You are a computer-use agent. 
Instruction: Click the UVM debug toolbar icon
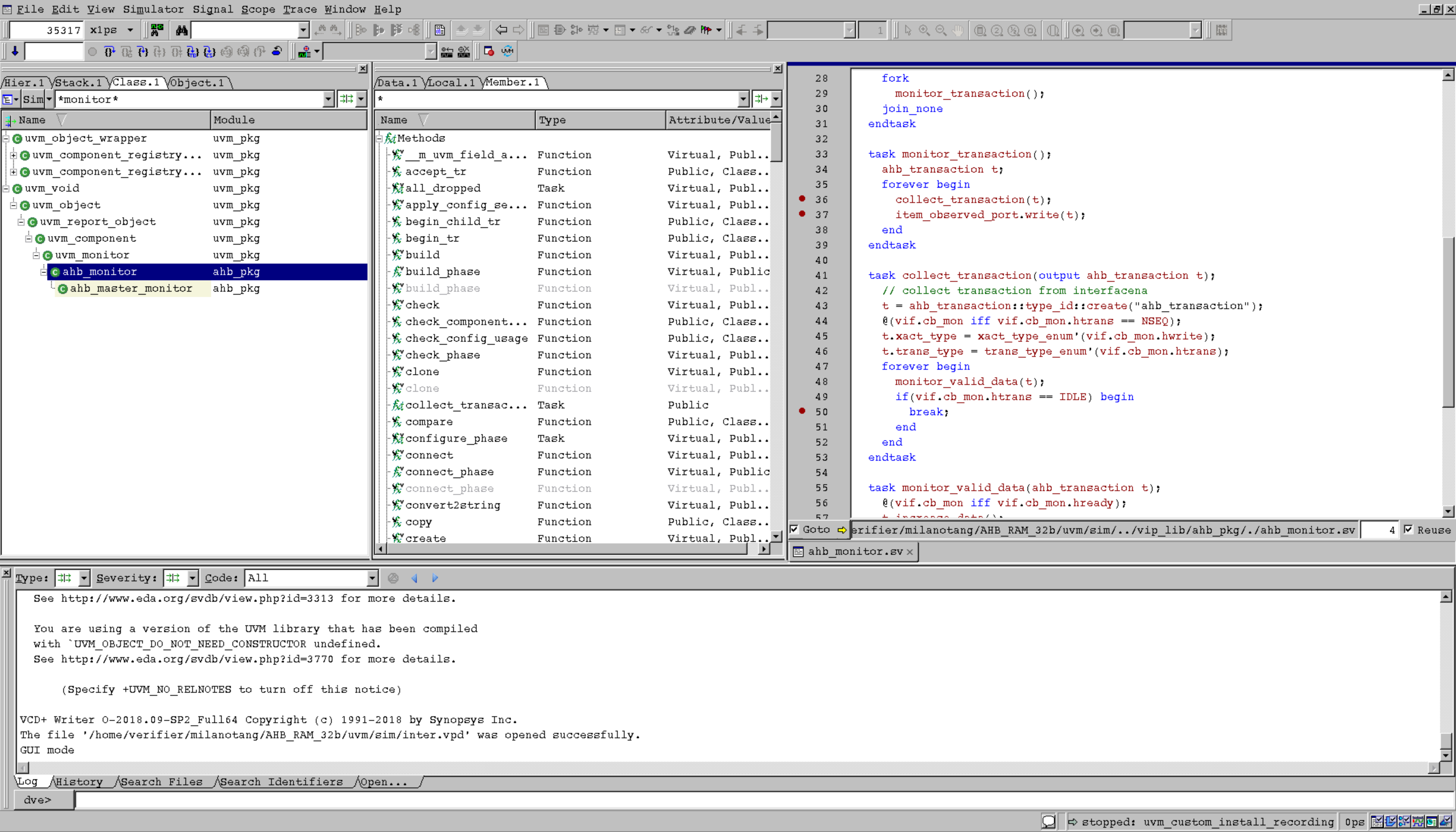pos(507,52)
